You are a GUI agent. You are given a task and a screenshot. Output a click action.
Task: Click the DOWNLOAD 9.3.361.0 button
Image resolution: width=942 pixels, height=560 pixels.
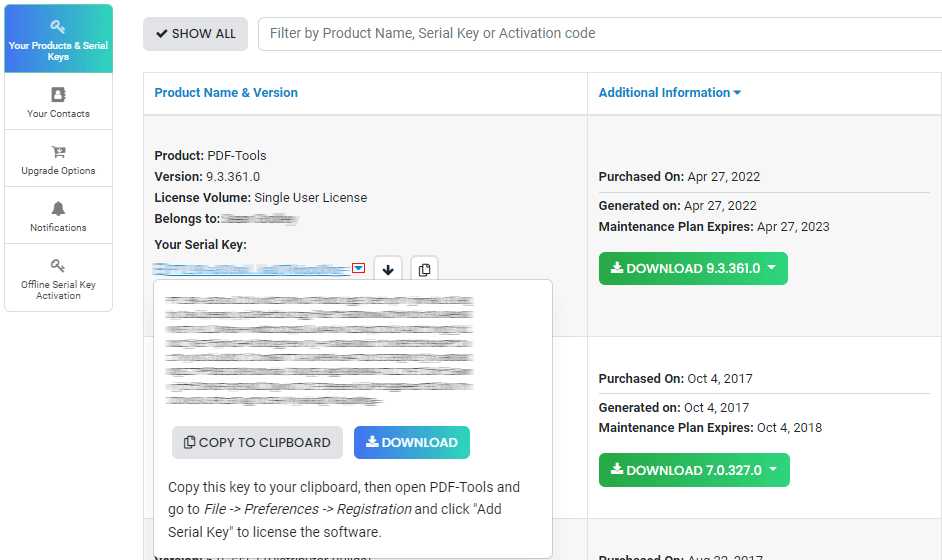693,269
